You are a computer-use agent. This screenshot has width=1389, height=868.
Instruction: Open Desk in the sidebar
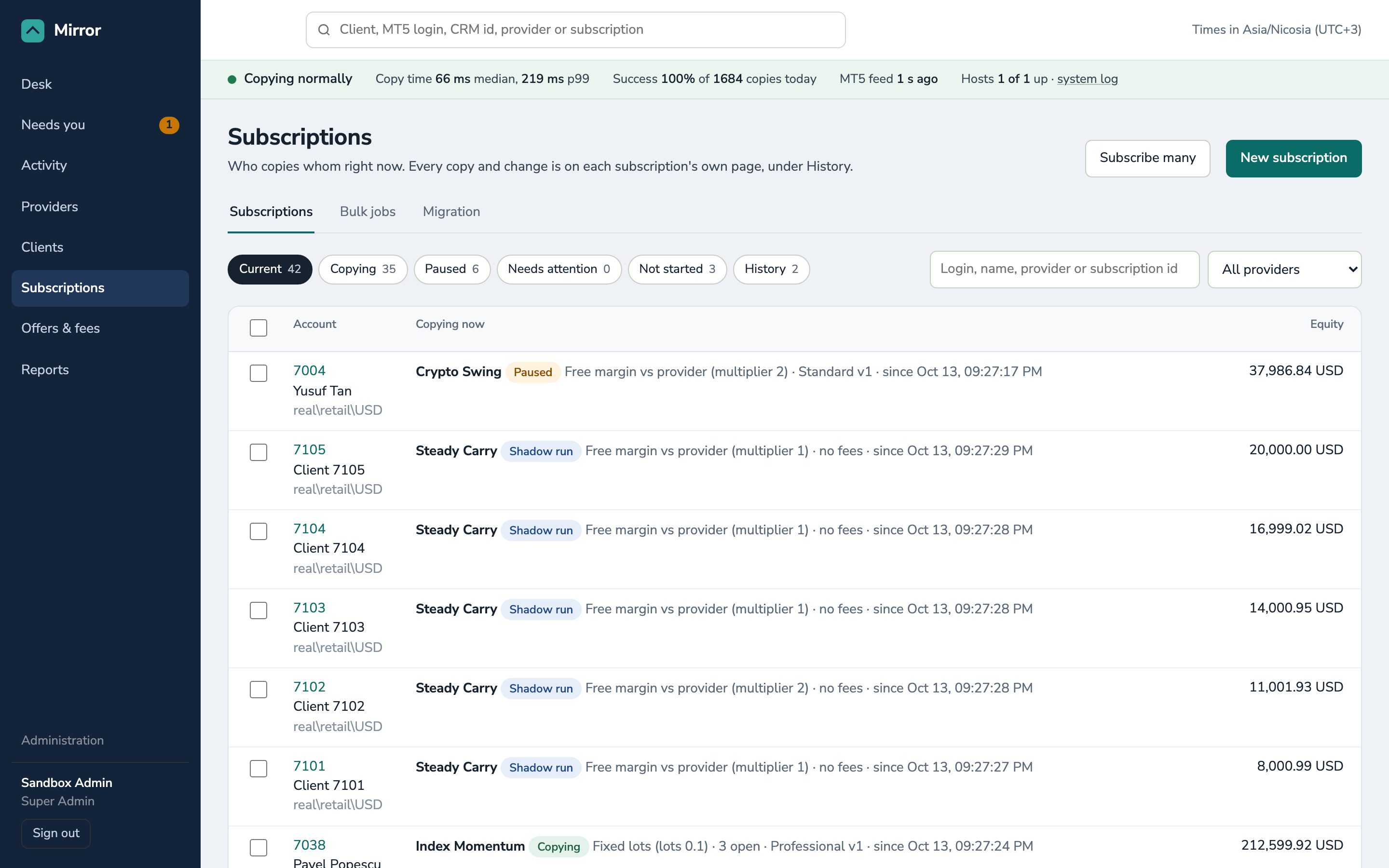pyautogui.click(x=100, y=84)
